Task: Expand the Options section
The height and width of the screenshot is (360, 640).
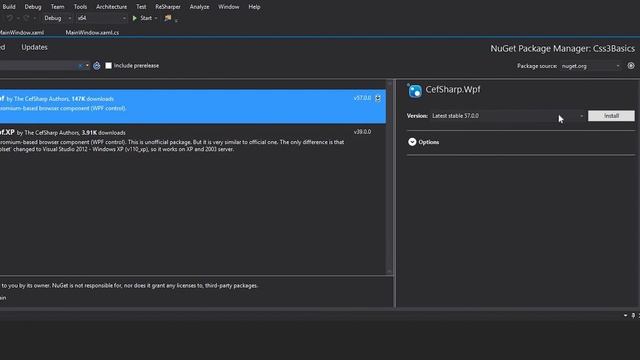Action: [423, 142]
